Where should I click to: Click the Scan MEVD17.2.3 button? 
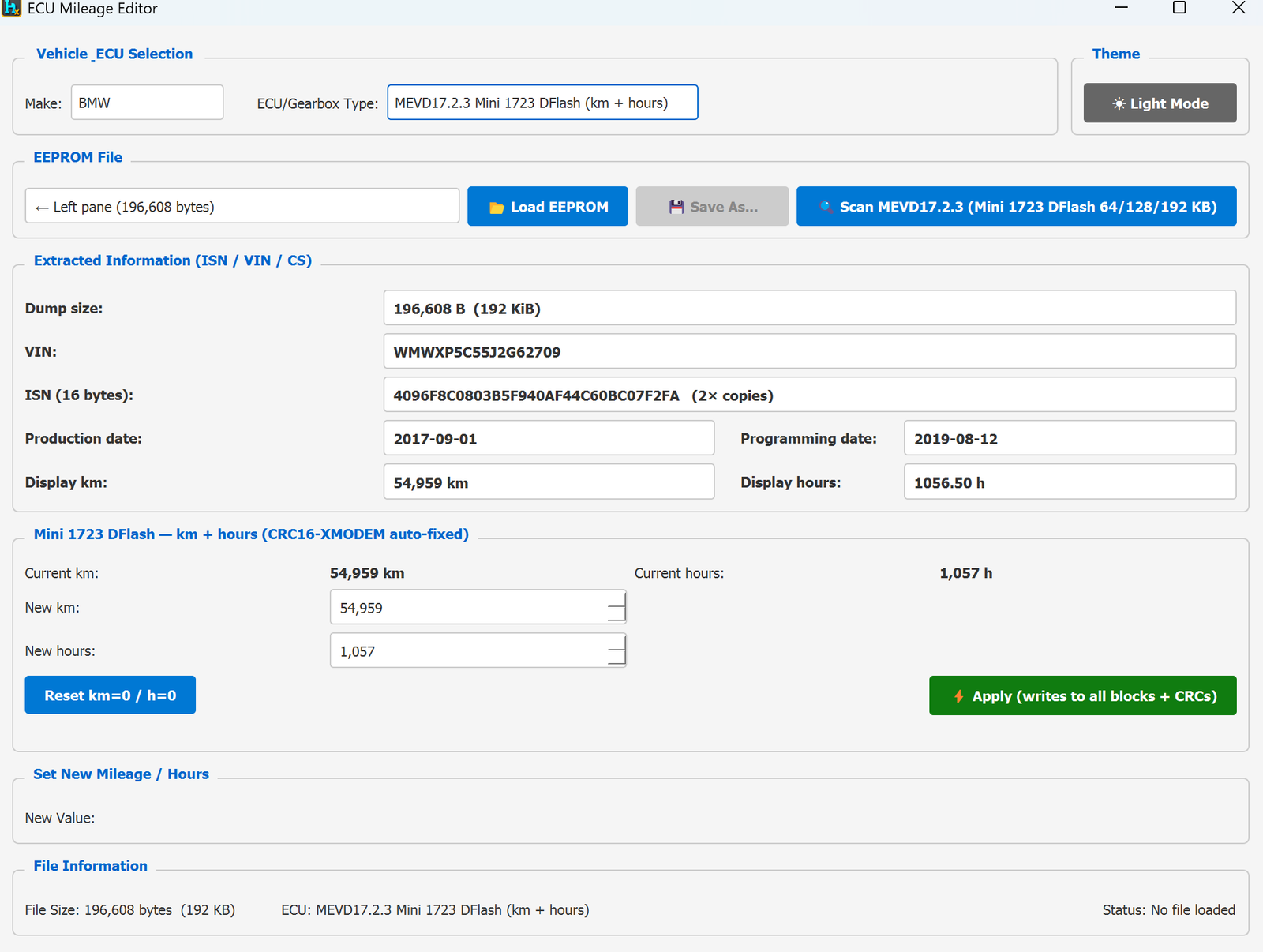pos(1017,206)
